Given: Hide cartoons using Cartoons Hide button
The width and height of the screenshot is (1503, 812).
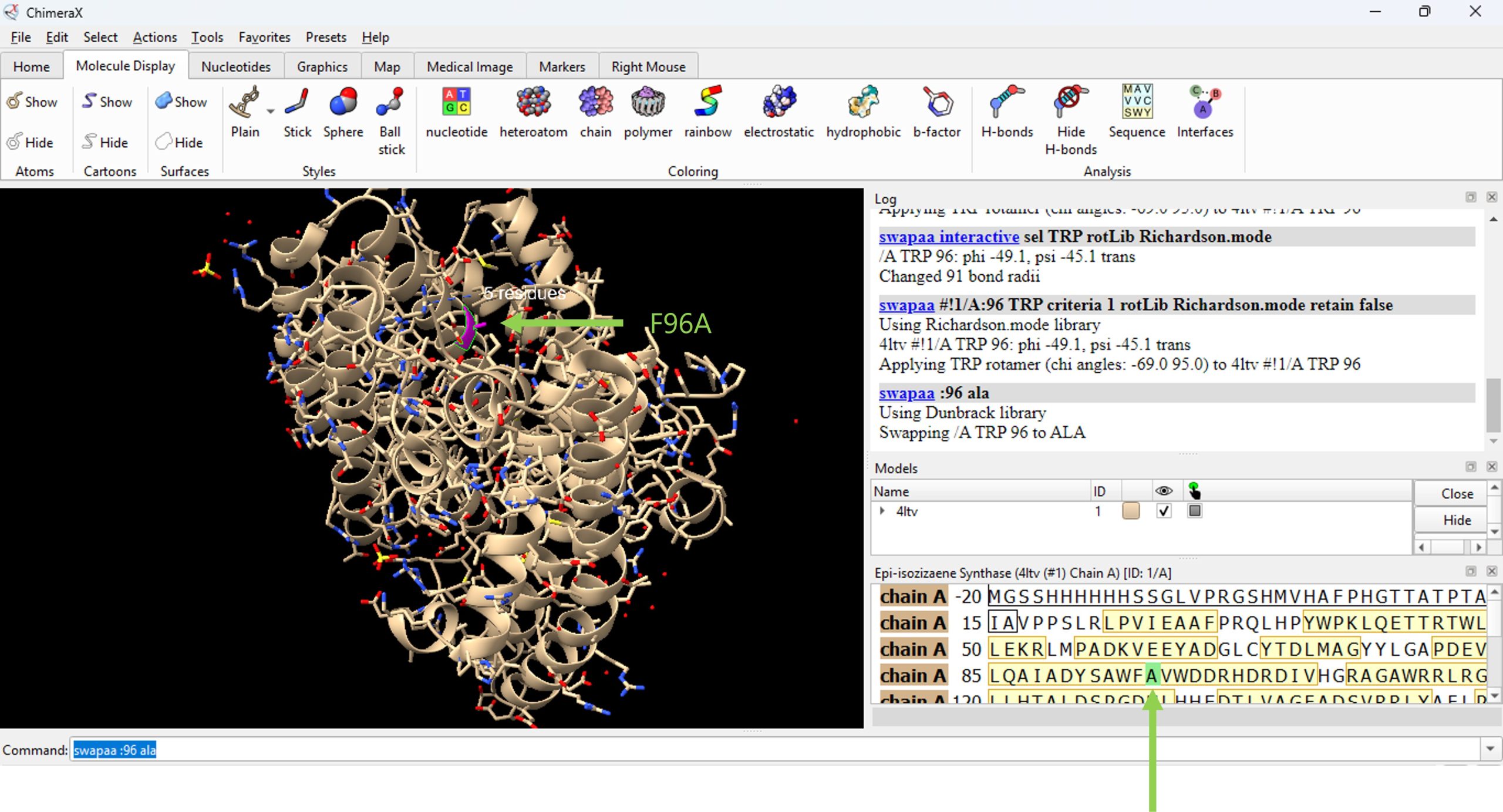Looking at the screenshot, I should tap(106, 142).
